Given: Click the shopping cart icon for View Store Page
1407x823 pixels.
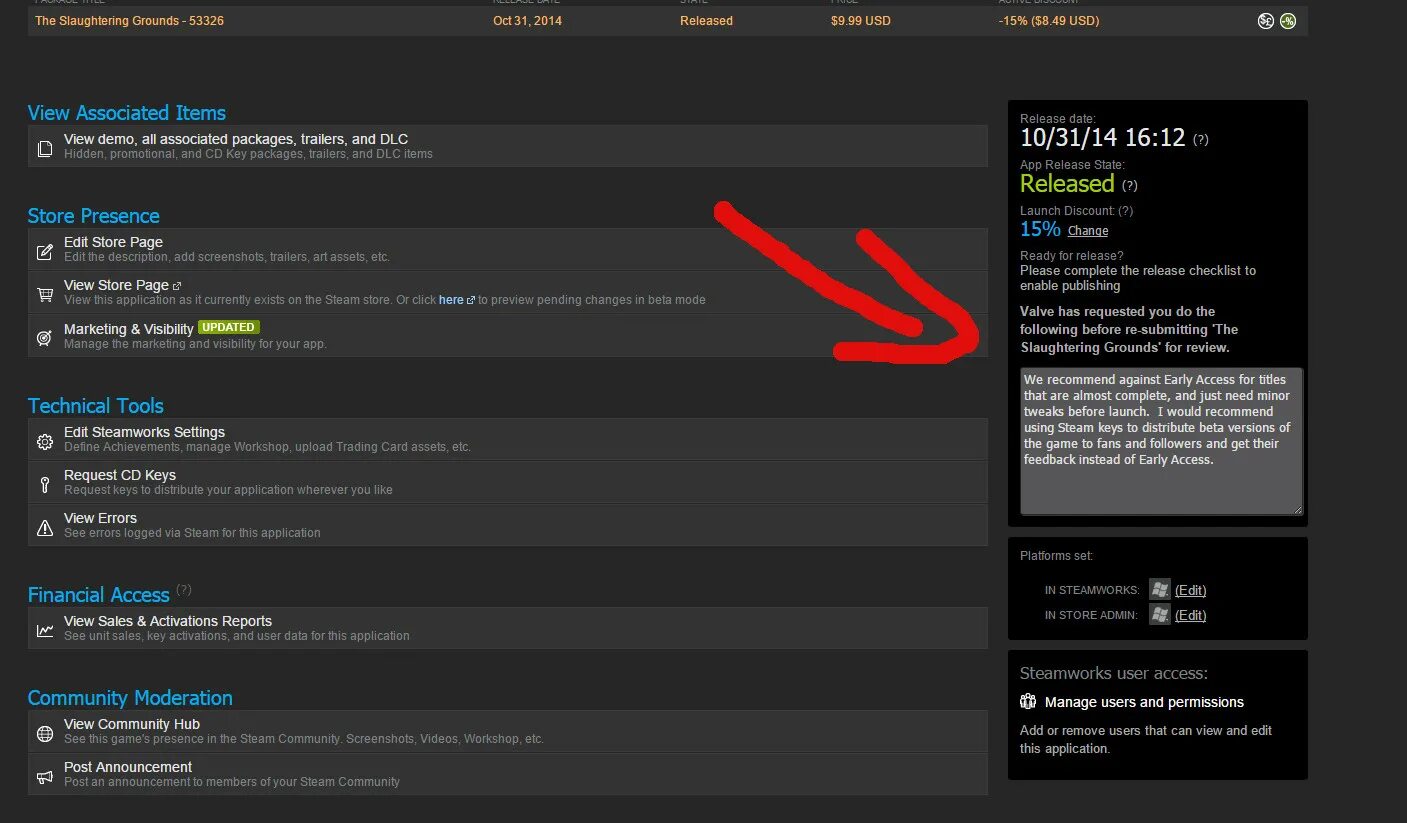Looking at the screenshot, I should [45, 294].
